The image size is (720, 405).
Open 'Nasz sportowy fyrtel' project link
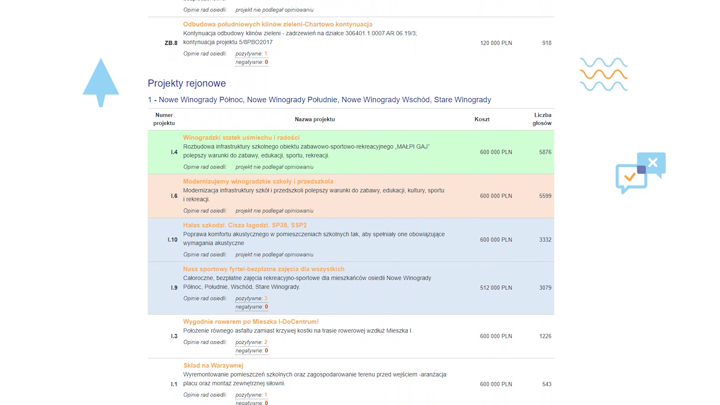[263, 269]
